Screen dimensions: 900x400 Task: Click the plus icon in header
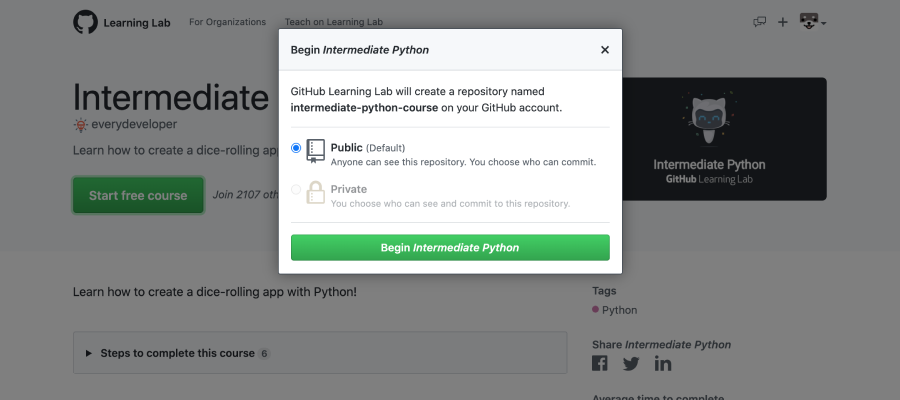click(x=782, y=22)
